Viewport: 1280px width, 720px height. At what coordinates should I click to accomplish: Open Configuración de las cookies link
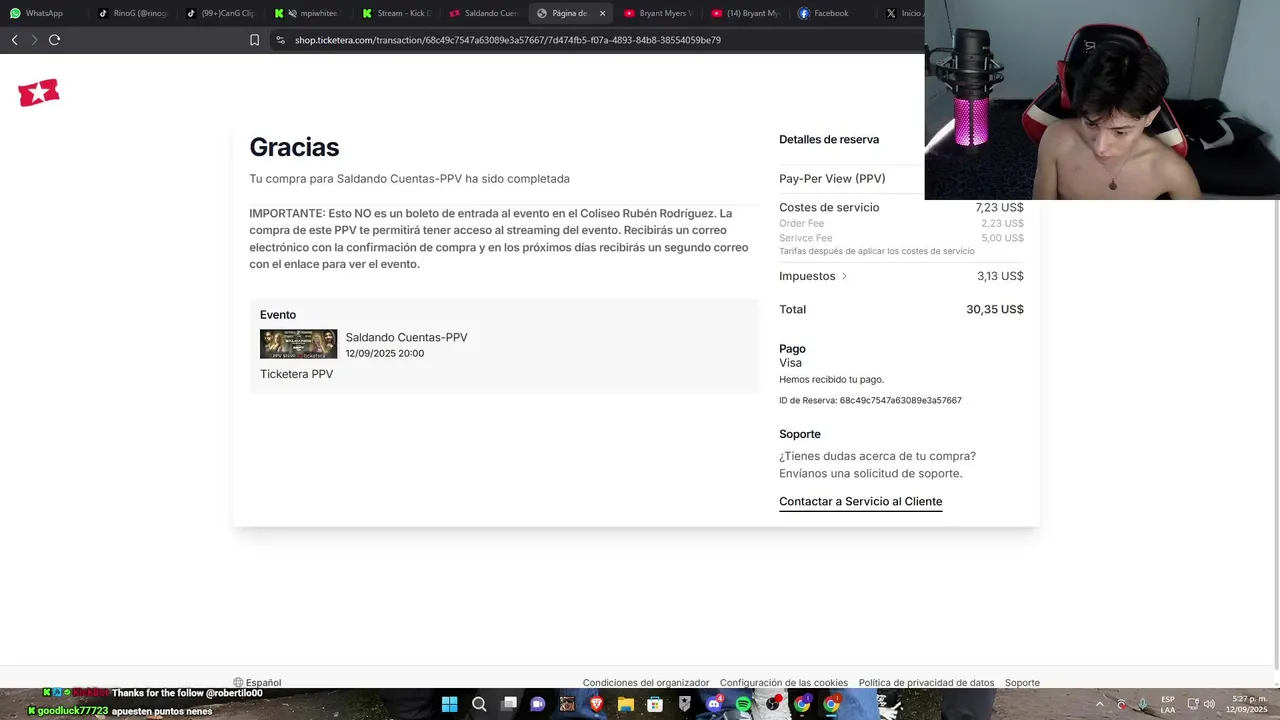[784, 683]
